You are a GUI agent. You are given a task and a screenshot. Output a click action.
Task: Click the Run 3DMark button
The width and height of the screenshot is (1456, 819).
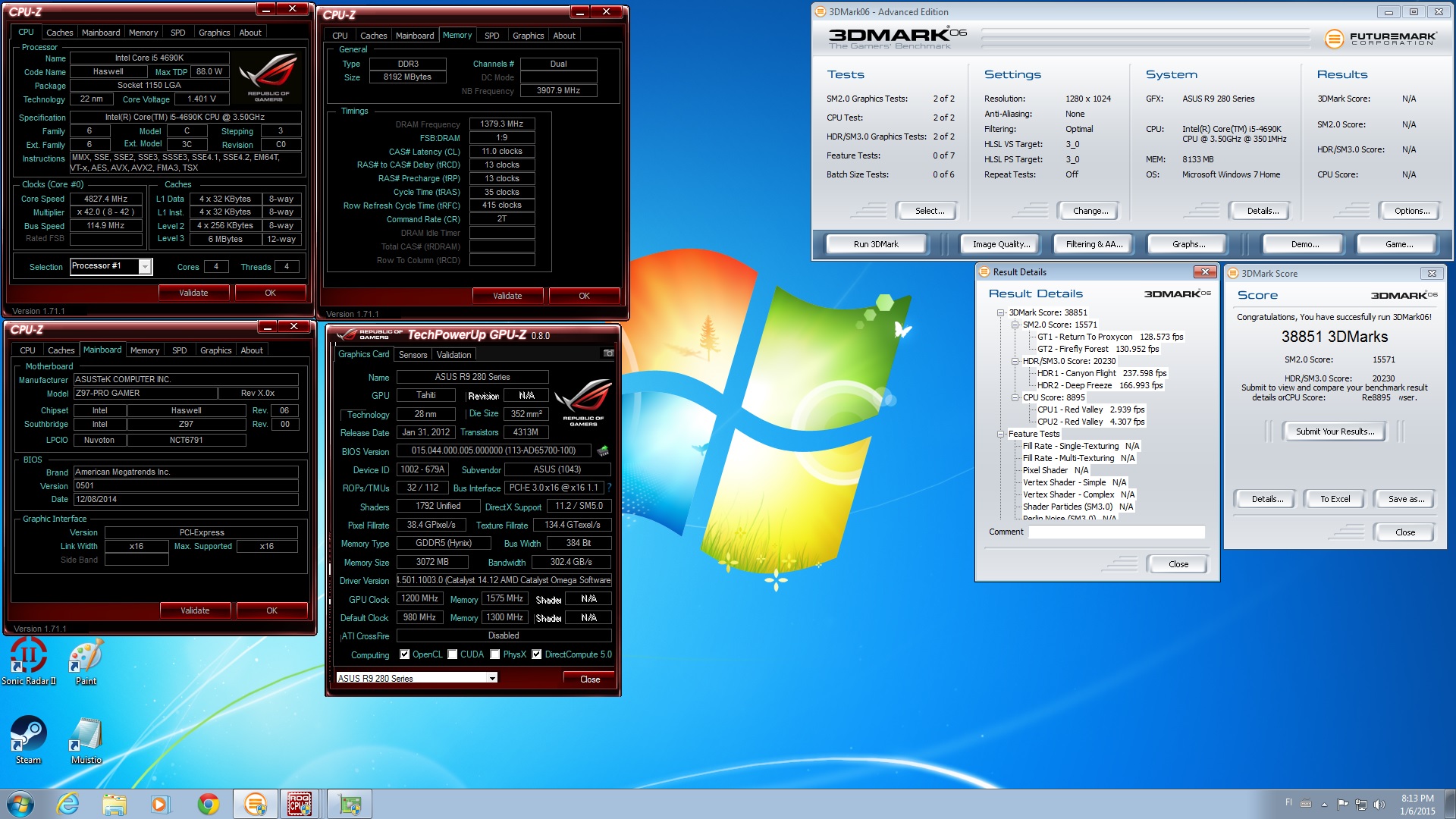coord(876,244)
